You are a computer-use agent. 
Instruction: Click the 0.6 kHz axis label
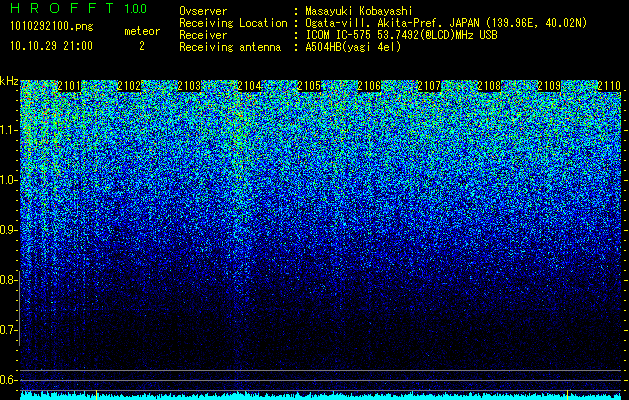pos(9,380)
